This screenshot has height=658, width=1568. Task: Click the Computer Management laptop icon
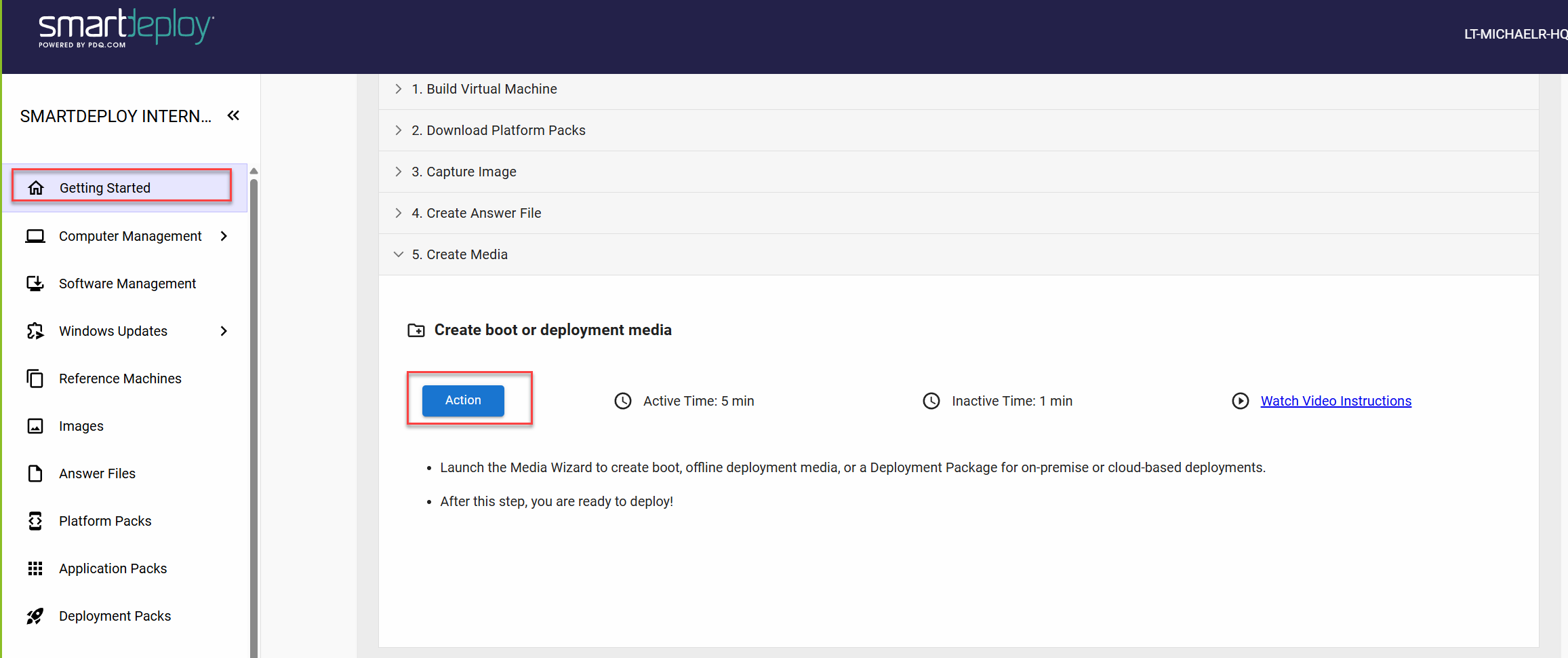(35, 236)
